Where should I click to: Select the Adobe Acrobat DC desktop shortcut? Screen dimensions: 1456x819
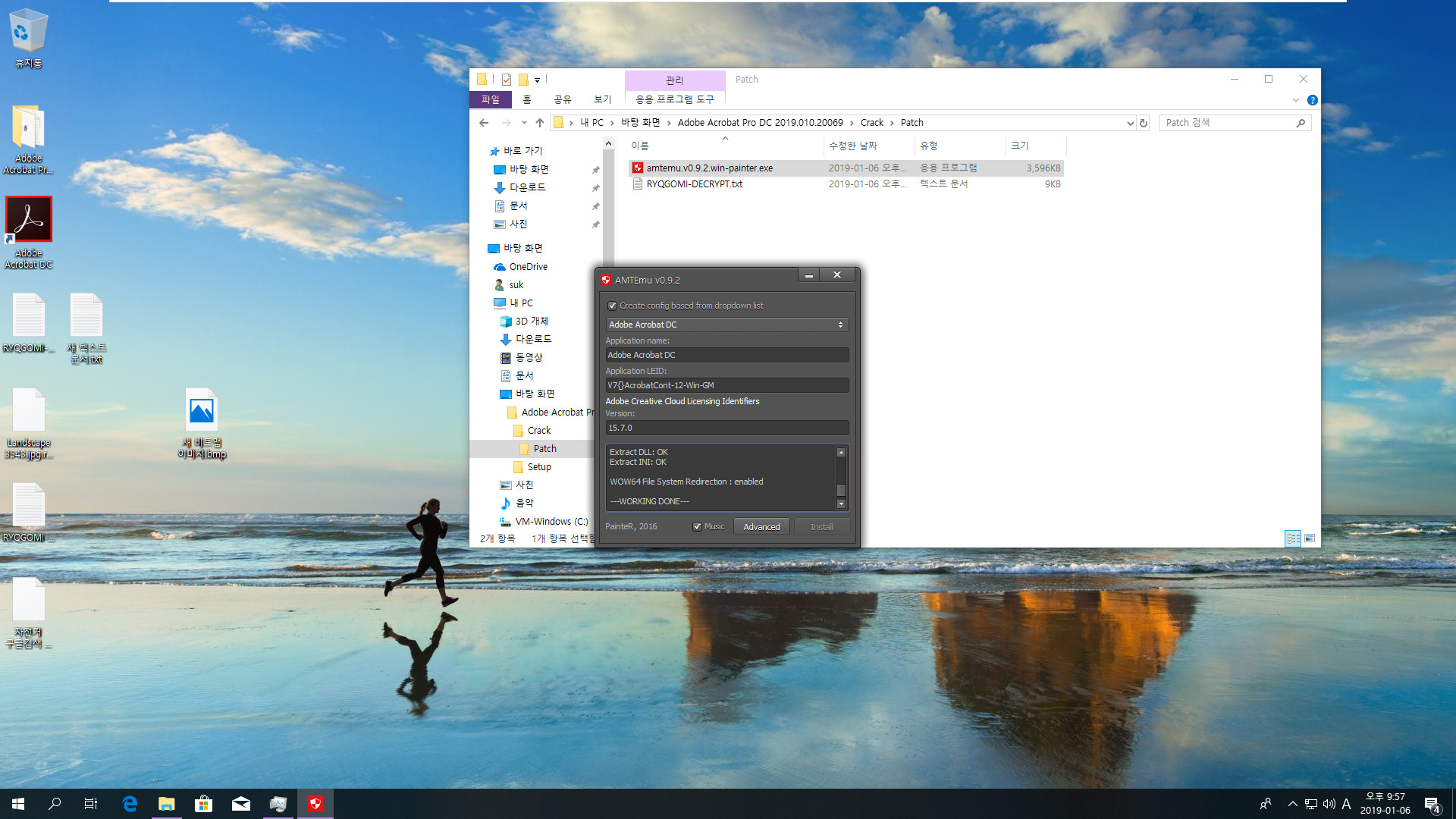29,233
